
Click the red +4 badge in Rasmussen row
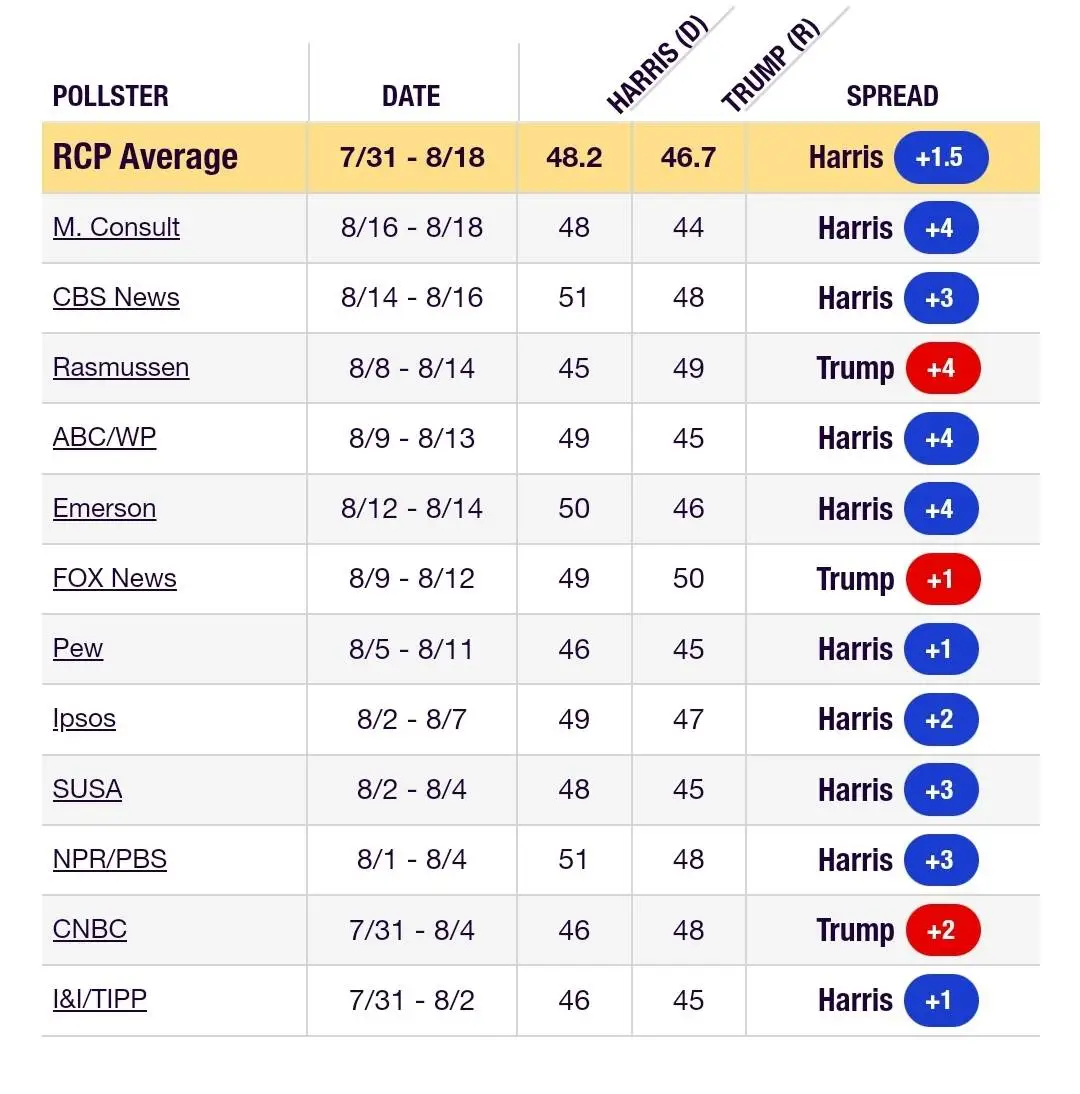(942, 368)
